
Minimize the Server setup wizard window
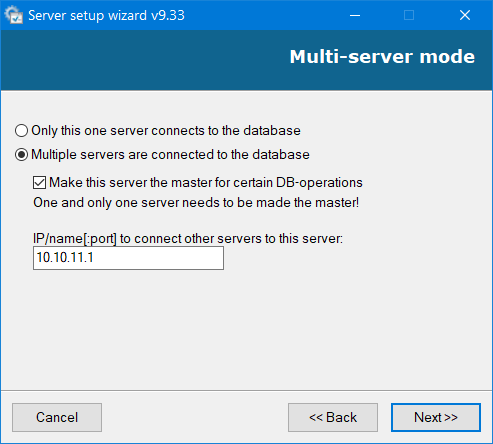pyautogui.click(x=355, y=15)
